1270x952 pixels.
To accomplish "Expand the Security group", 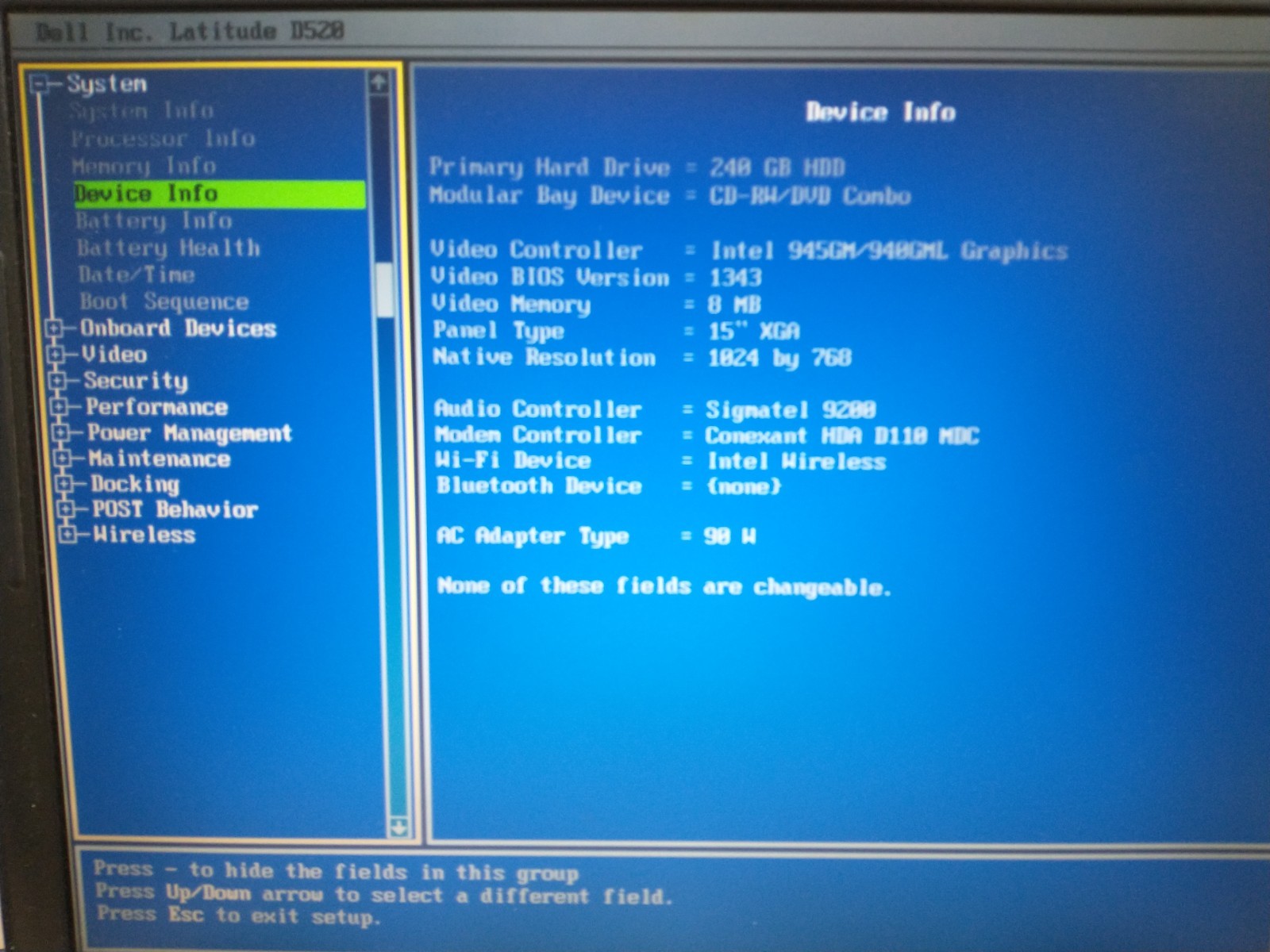I will (57, 382).
